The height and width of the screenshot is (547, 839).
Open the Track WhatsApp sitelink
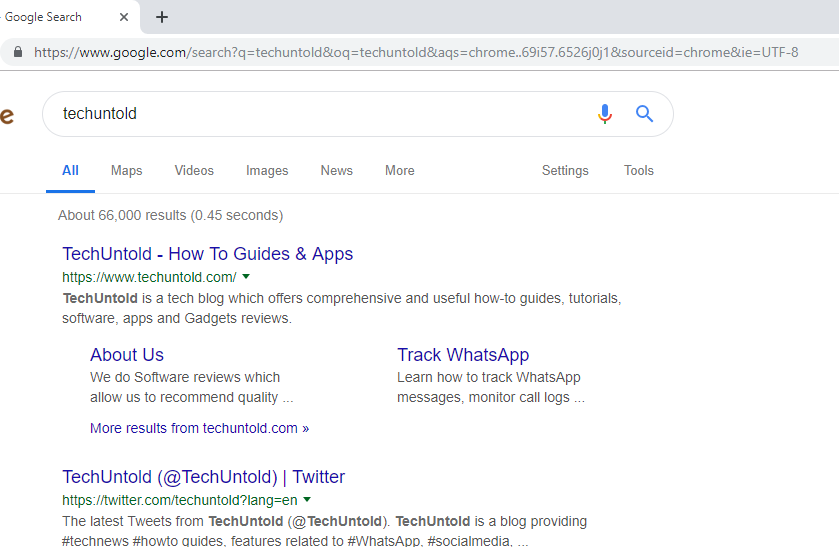point(463,355)
